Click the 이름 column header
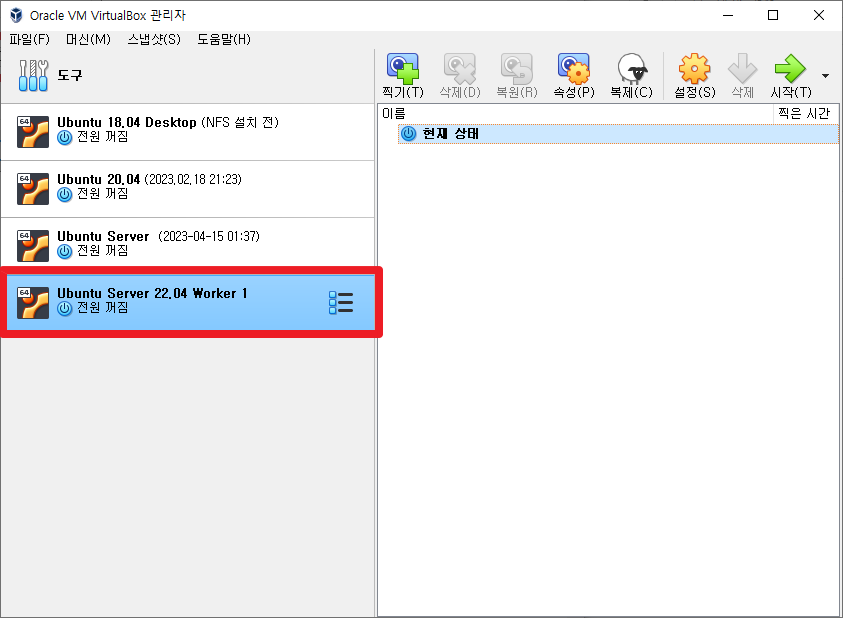 click(x=575, y=113)
